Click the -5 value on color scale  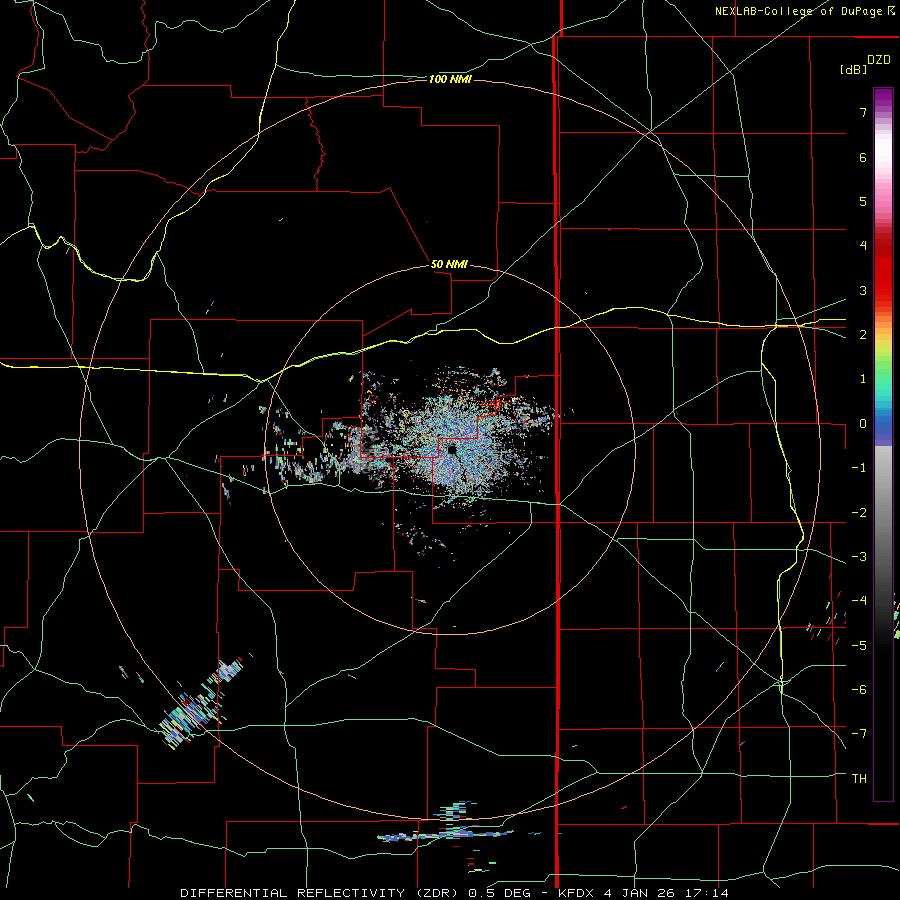coord(859,646)
